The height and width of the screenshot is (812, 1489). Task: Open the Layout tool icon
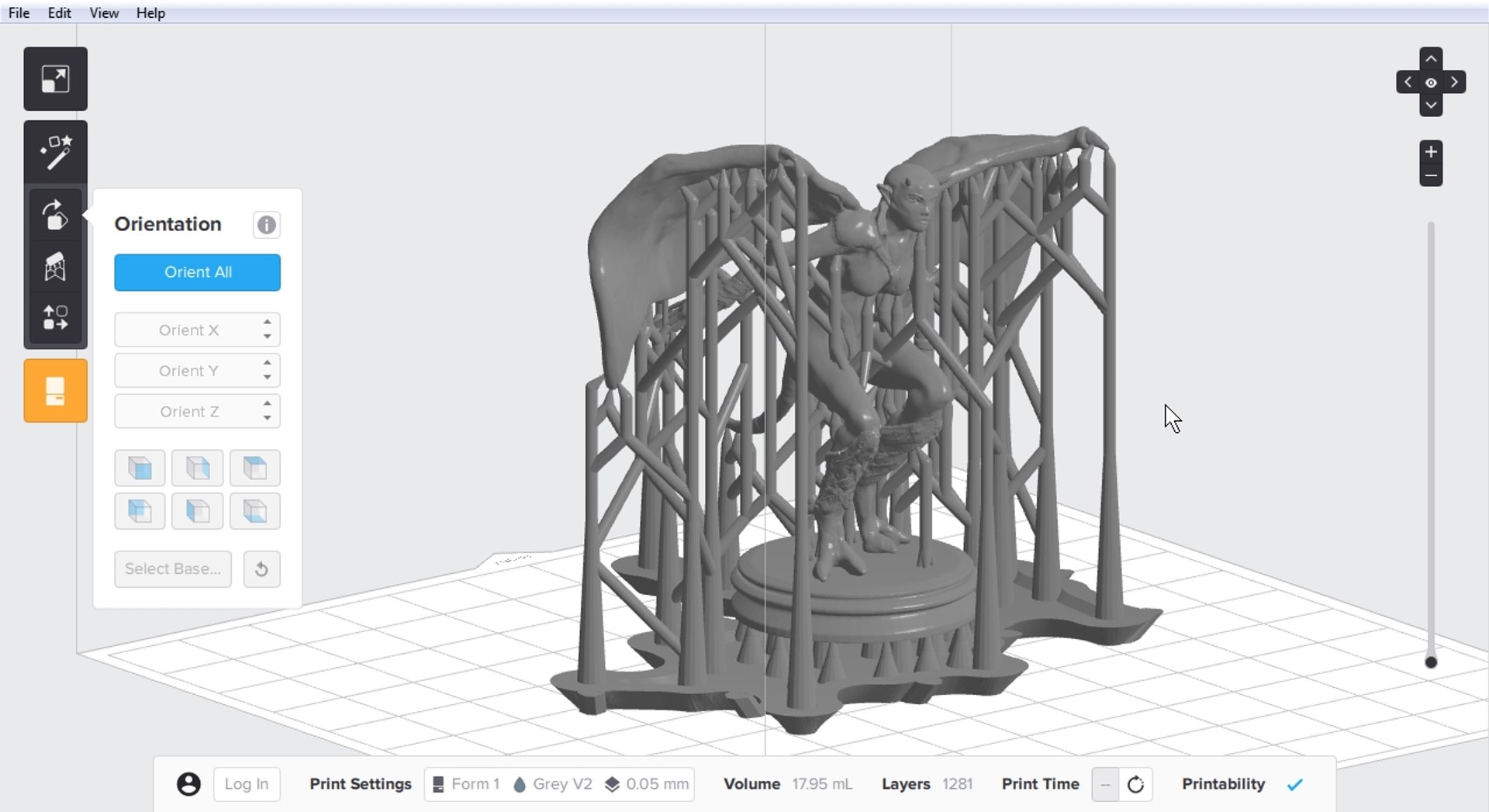tap(55, 317)
